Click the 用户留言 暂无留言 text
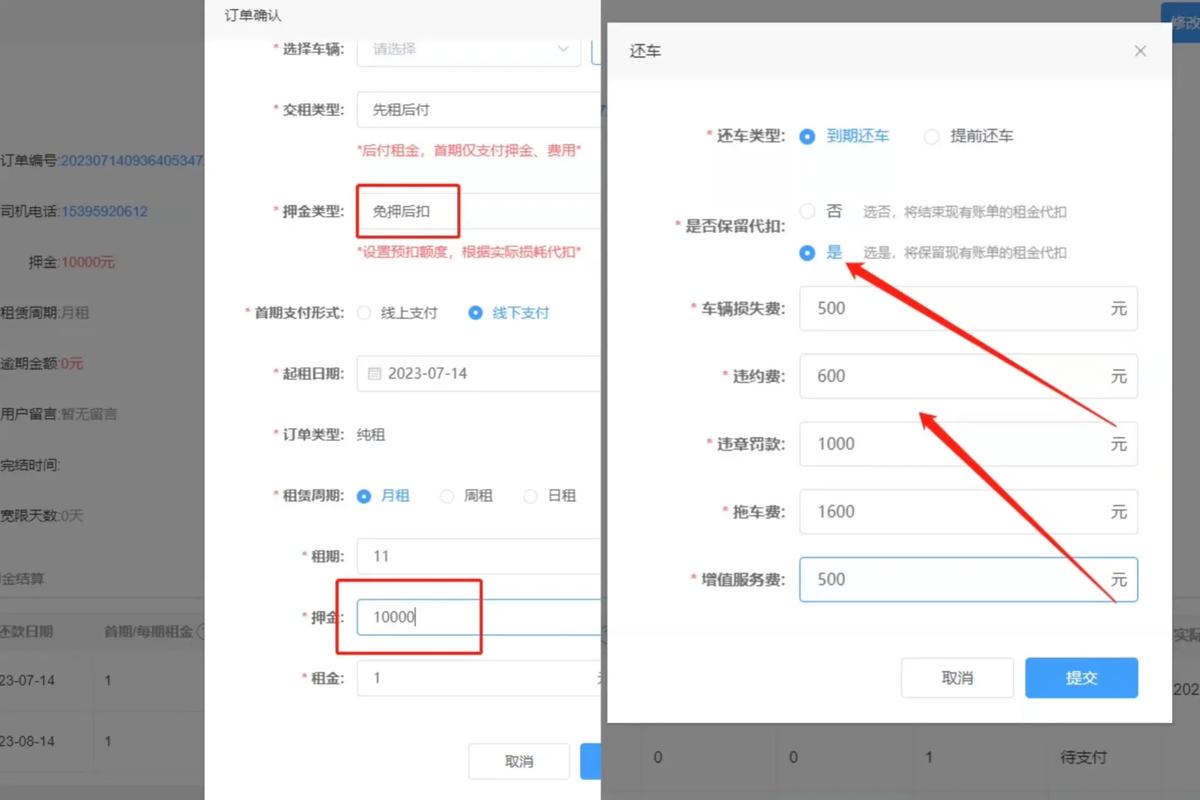The height and width of the screenshot is (800, 1200). point(59,414)
